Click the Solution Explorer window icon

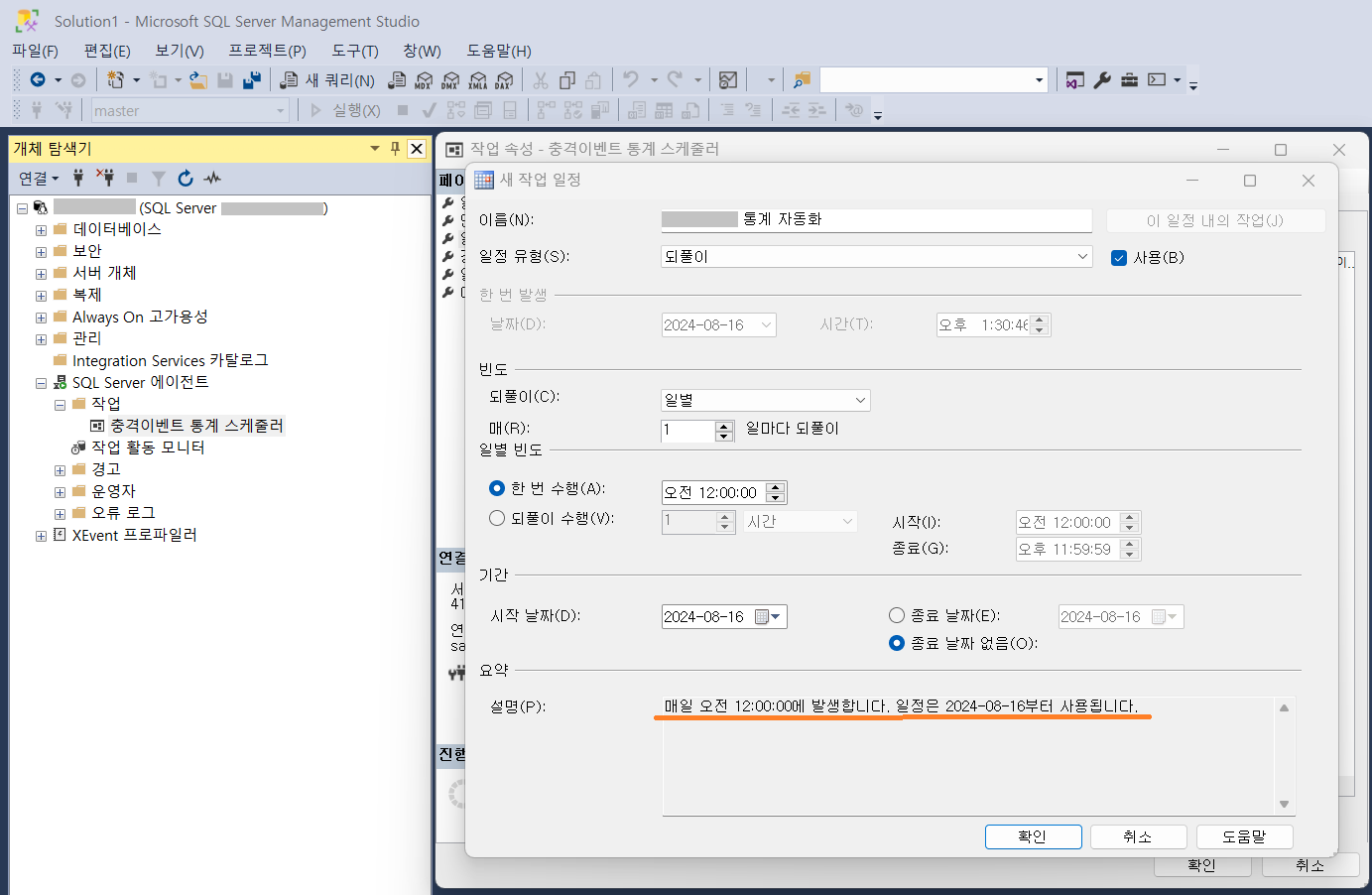[1074, 80]
